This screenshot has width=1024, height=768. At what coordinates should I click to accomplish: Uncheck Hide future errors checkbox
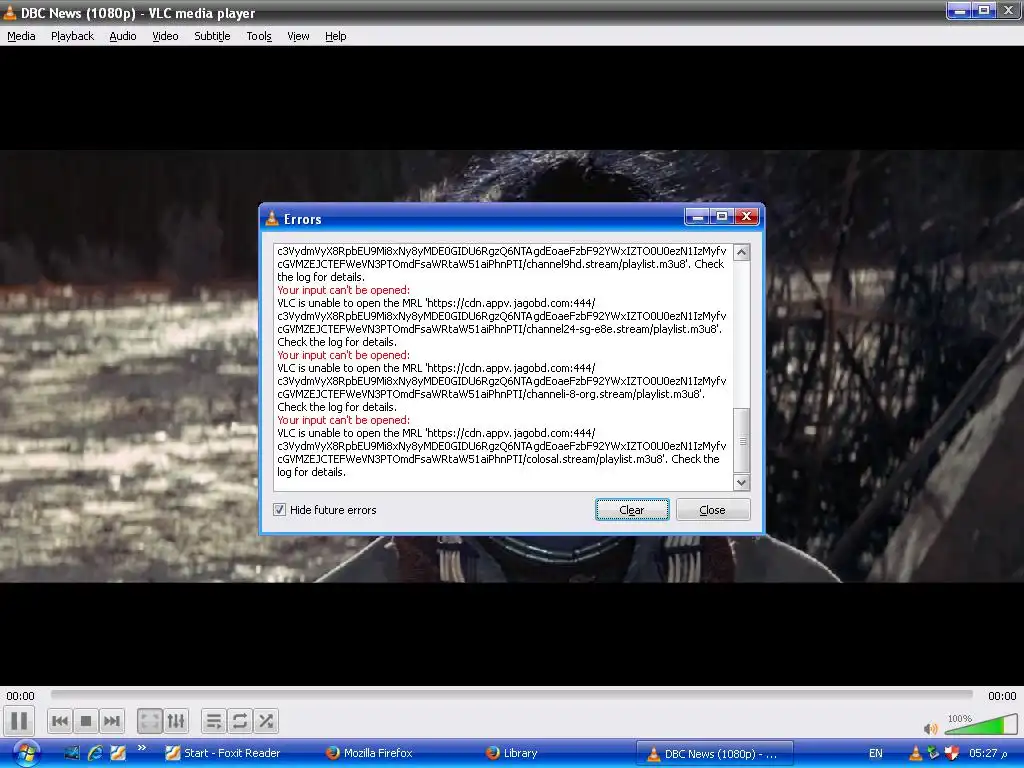tap(280, 509)
